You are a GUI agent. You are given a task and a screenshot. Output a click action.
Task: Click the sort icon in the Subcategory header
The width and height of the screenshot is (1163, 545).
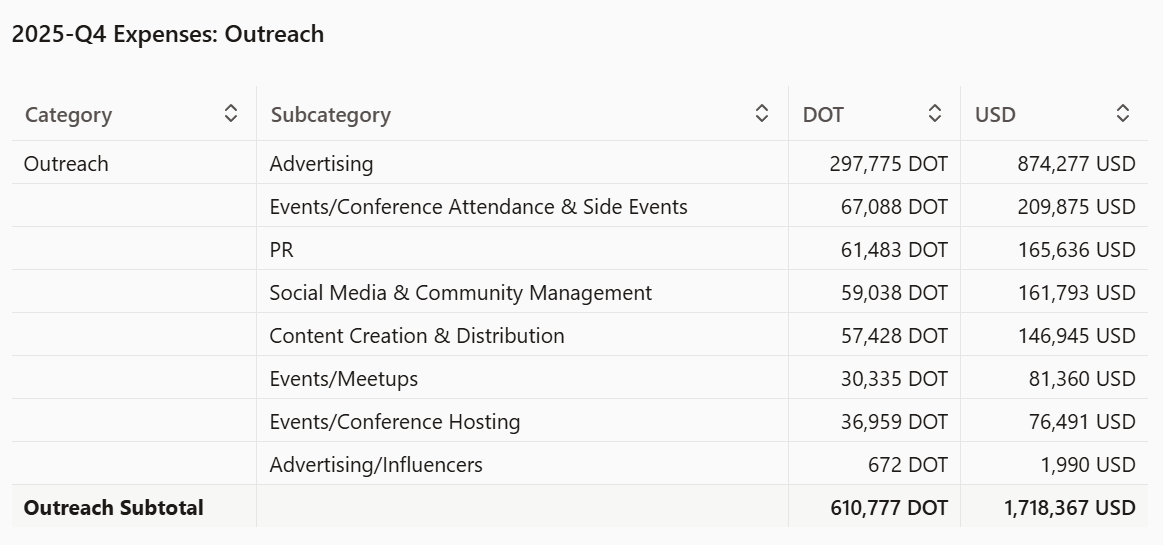point(762,114)
